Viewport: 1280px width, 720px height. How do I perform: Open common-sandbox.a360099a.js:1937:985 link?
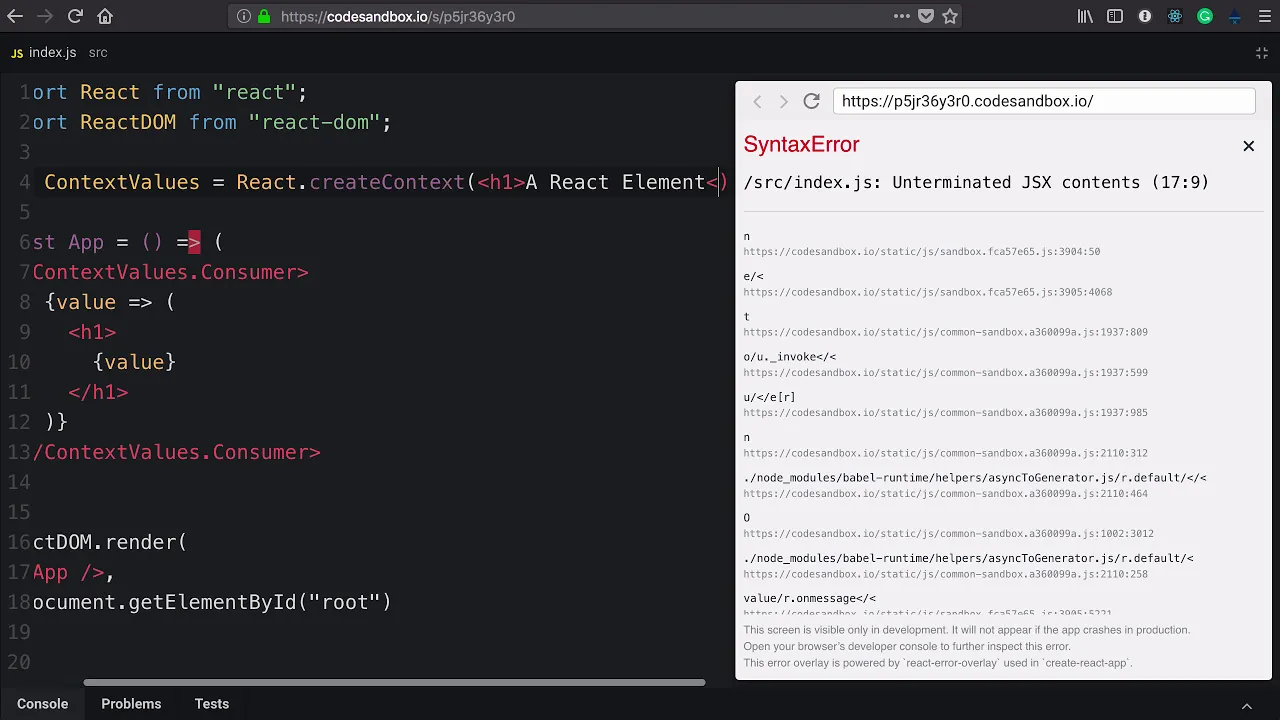point(945,413)
